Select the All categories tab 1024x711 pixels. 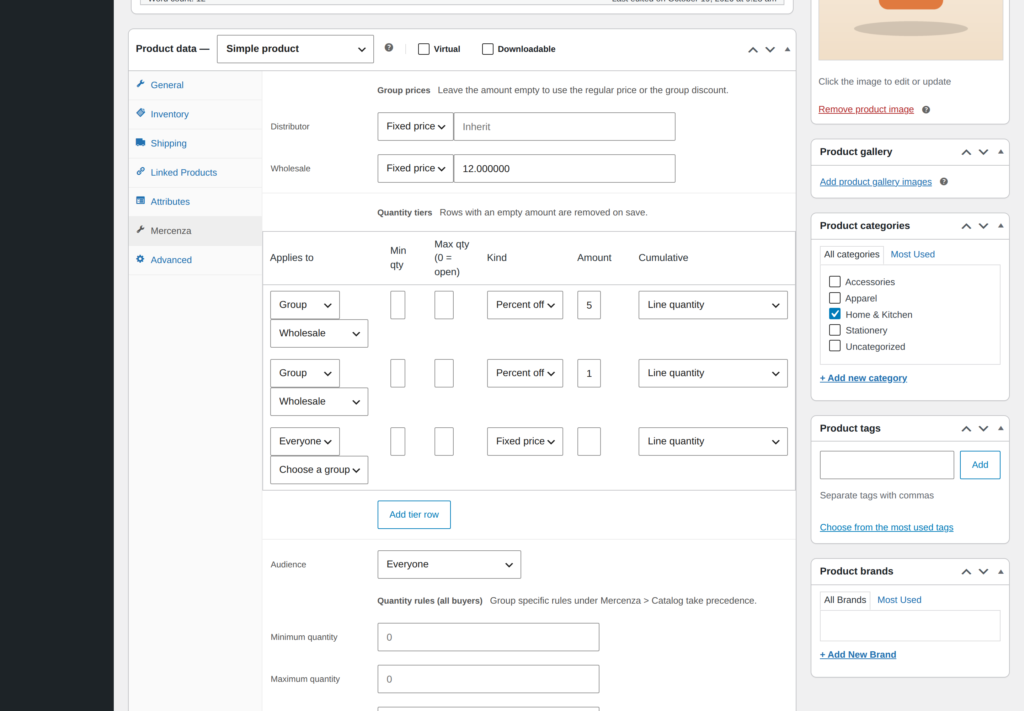pos(852,254)
